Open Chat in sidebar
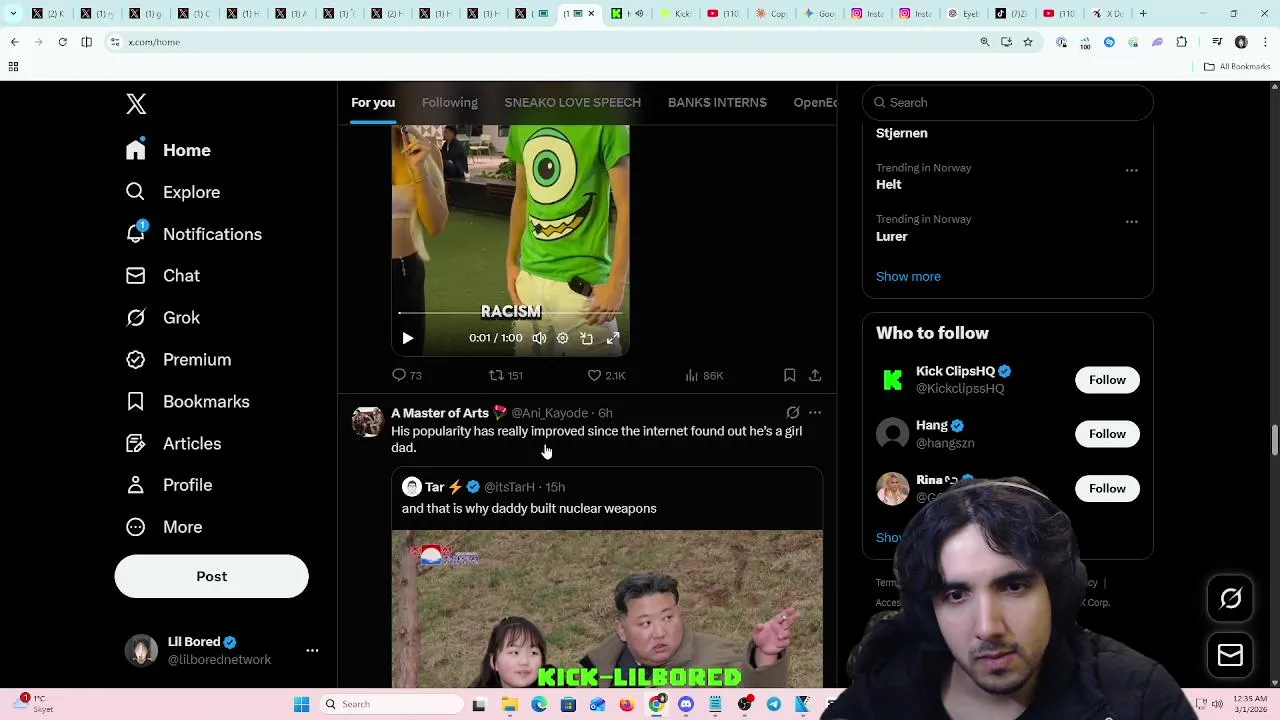The image size is (1280, 720). pyautogui.click(x=163, y=276)
